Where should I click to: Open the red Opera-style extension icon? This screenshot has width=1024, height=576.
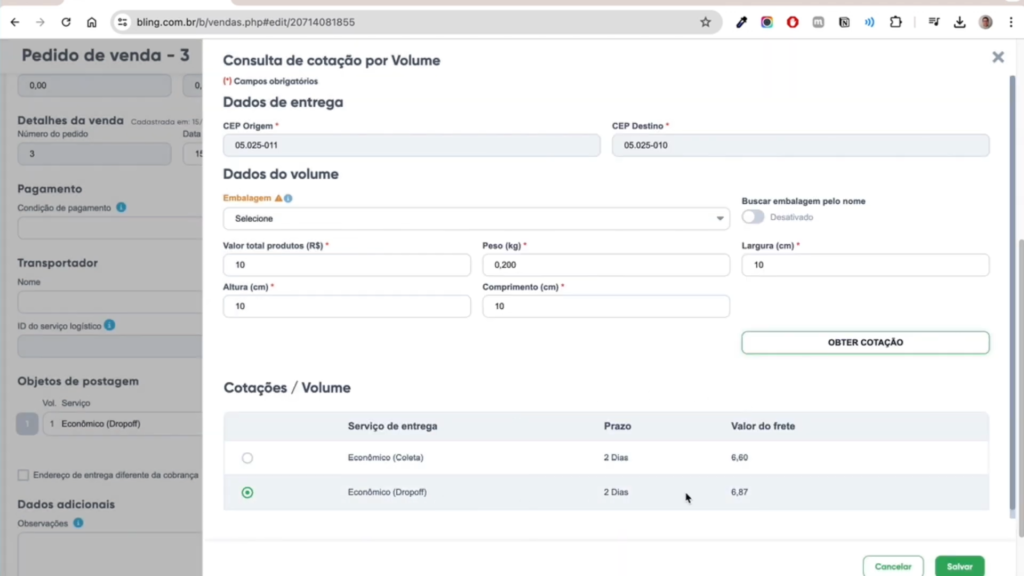(x=792, y=22)
